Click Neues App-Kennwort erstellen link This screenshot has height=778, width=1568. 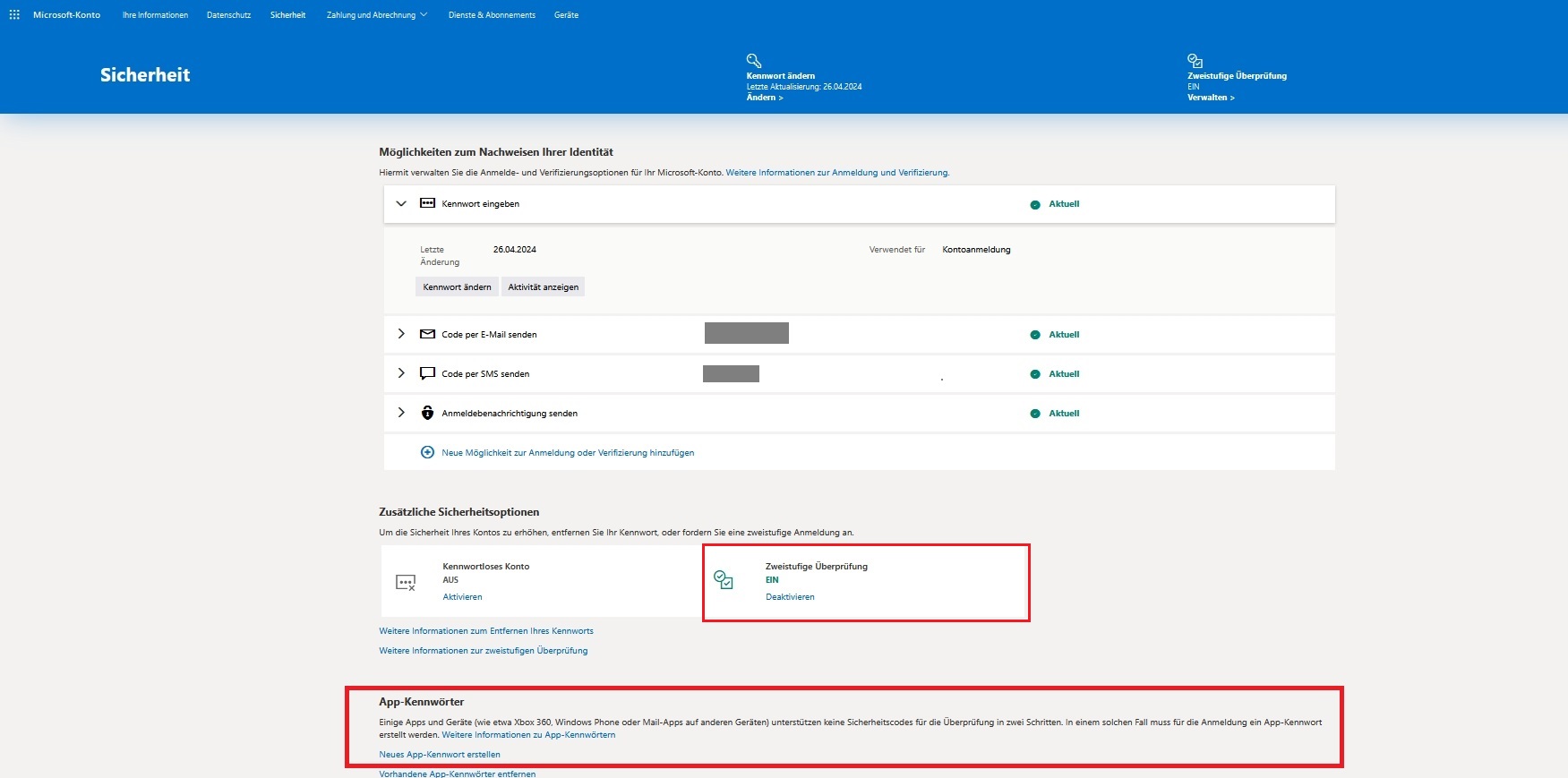440,755
